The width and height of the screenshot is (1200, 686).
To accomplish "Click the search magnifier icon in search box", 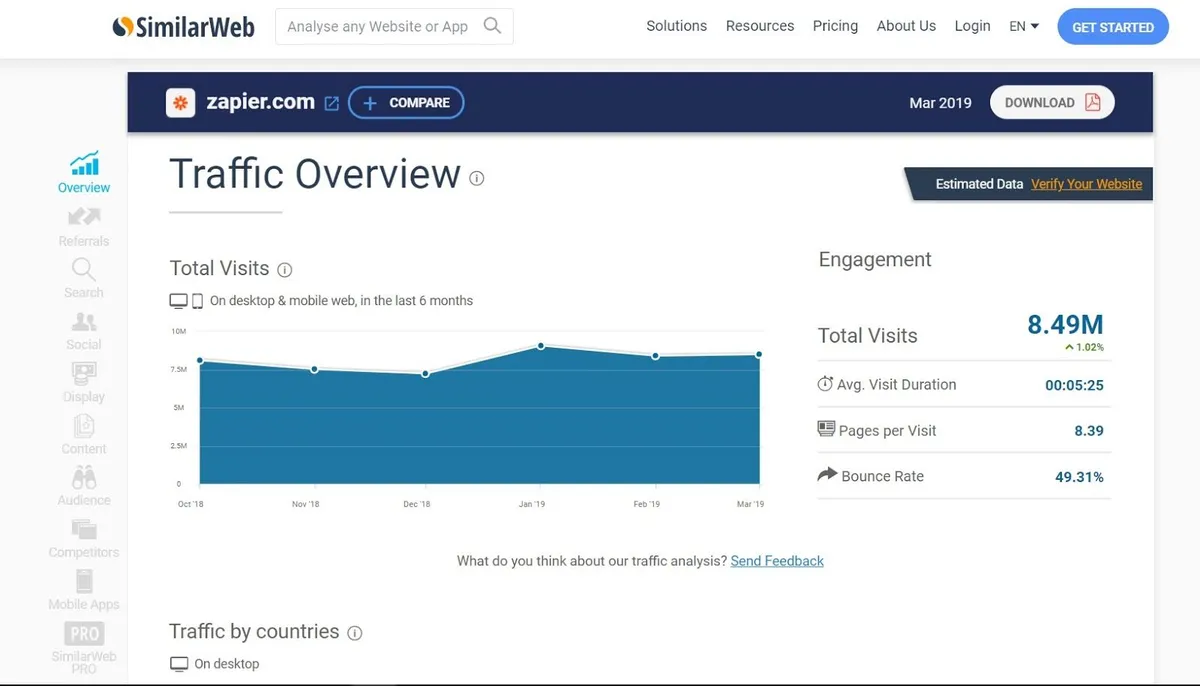I will point(492,26).
